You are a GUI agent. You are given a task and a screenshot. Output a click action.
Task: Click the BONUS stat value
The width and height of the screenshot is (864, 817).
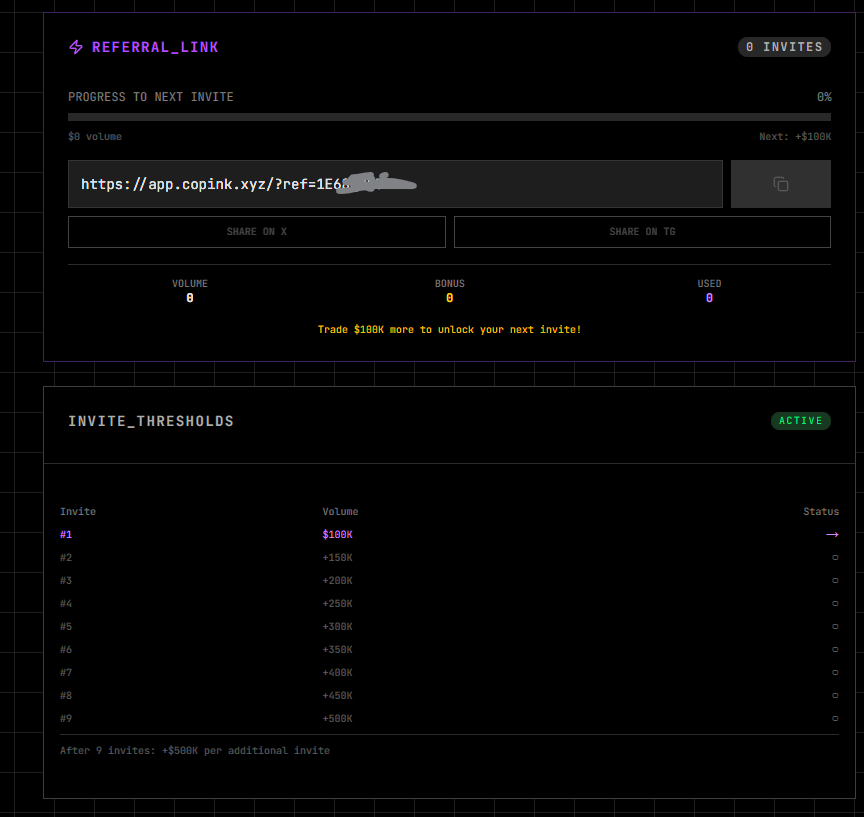pyautogui.click(x=449, y=298)
